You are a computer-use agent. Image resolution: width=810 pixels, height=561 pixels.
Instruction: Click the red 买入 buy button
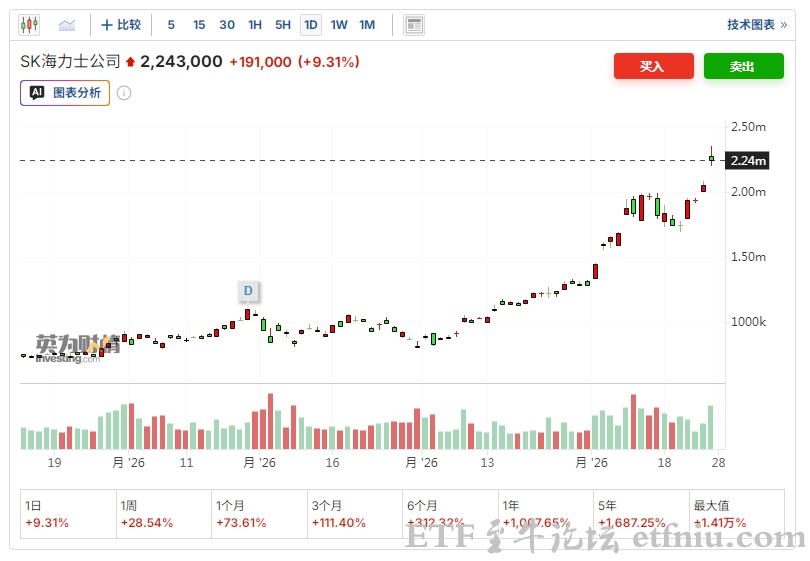point(653,66)
